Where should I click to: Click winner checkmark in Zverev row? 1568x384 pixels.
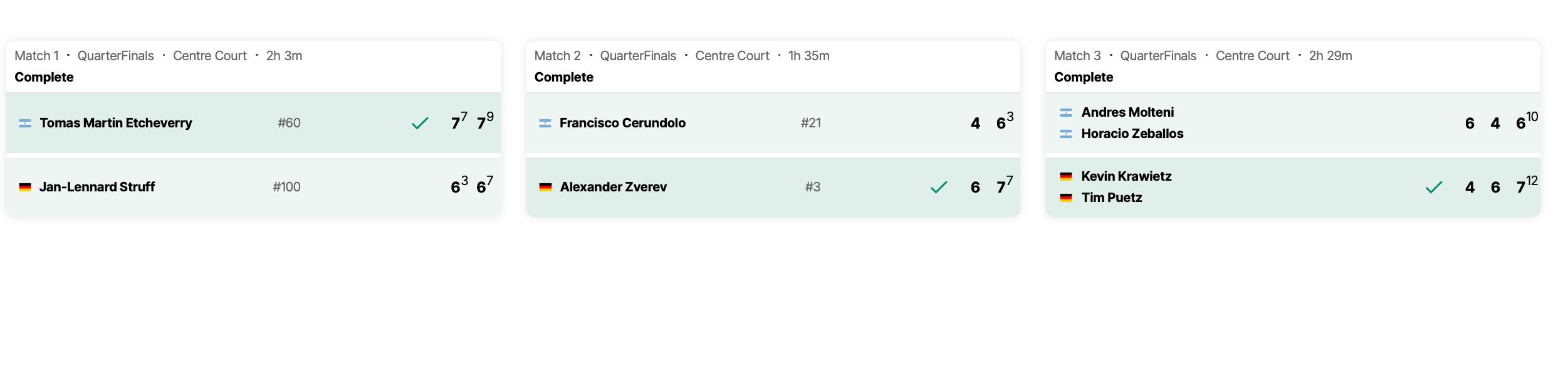tap(939, 188)
